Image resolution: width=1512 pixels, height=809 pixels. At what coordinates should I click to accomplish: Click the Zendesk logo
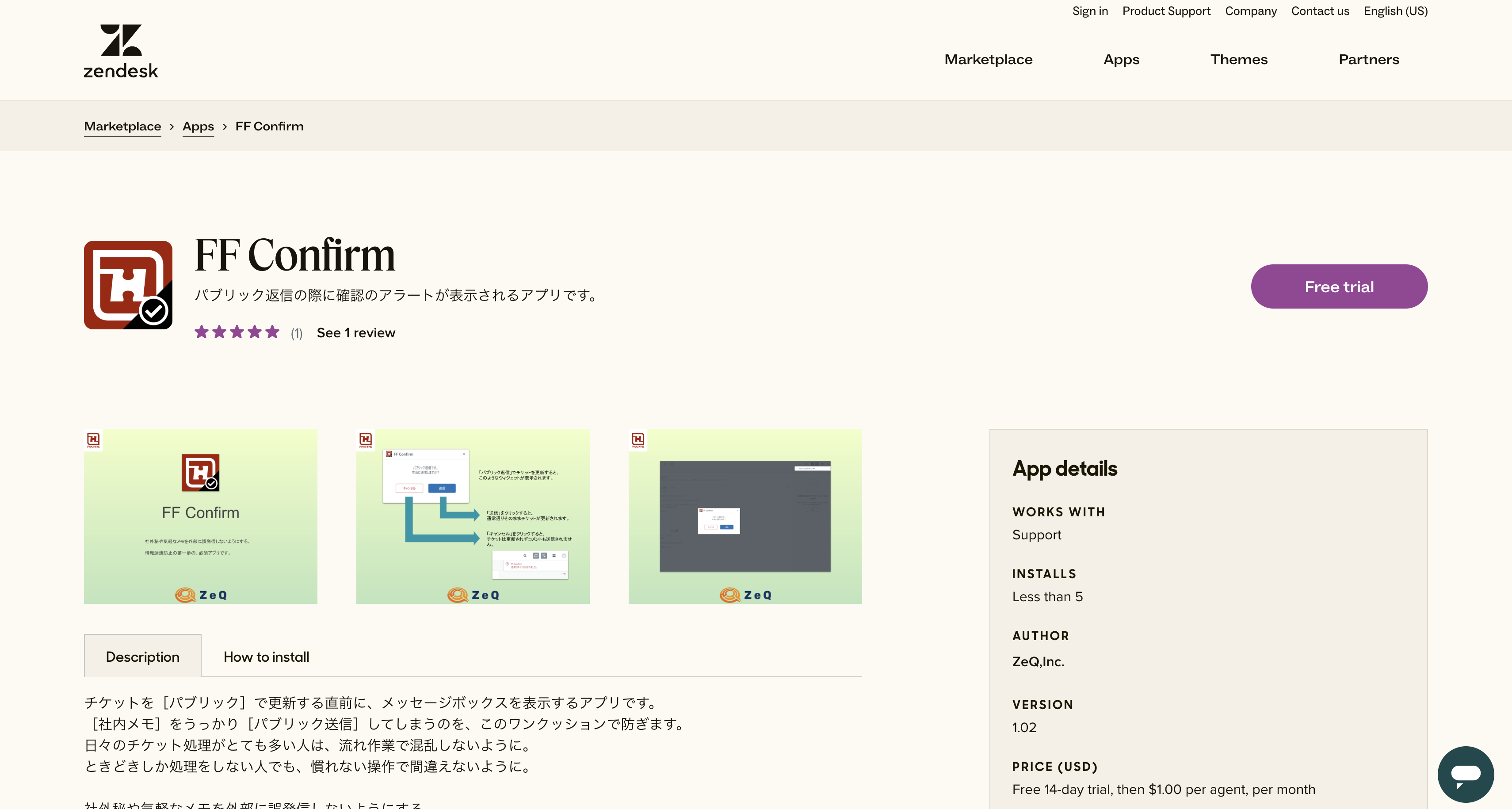coord(121,51)
